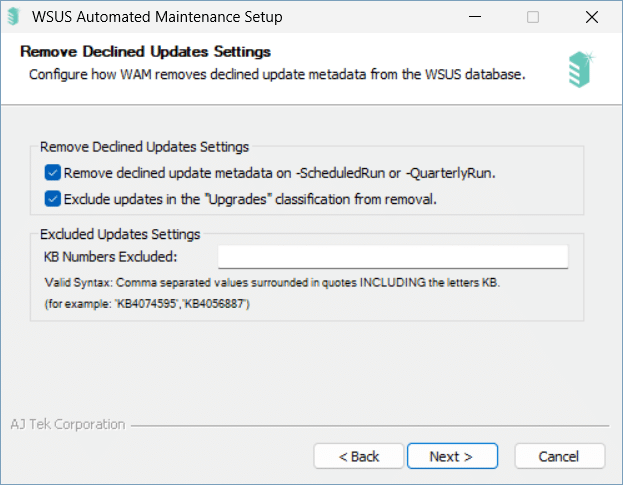Uncheck Remove declined update metadata checkbox
The image size is (623, 485).
point(52,173)
